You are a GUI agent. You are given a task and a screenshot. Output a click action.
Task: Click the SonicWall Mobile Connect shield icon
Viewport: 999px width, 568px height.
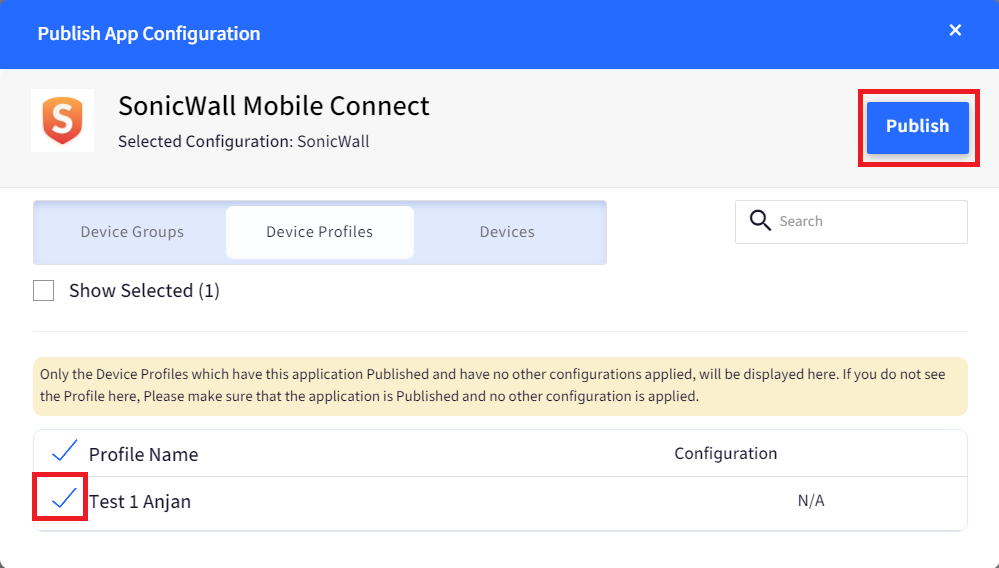(62, 120)
